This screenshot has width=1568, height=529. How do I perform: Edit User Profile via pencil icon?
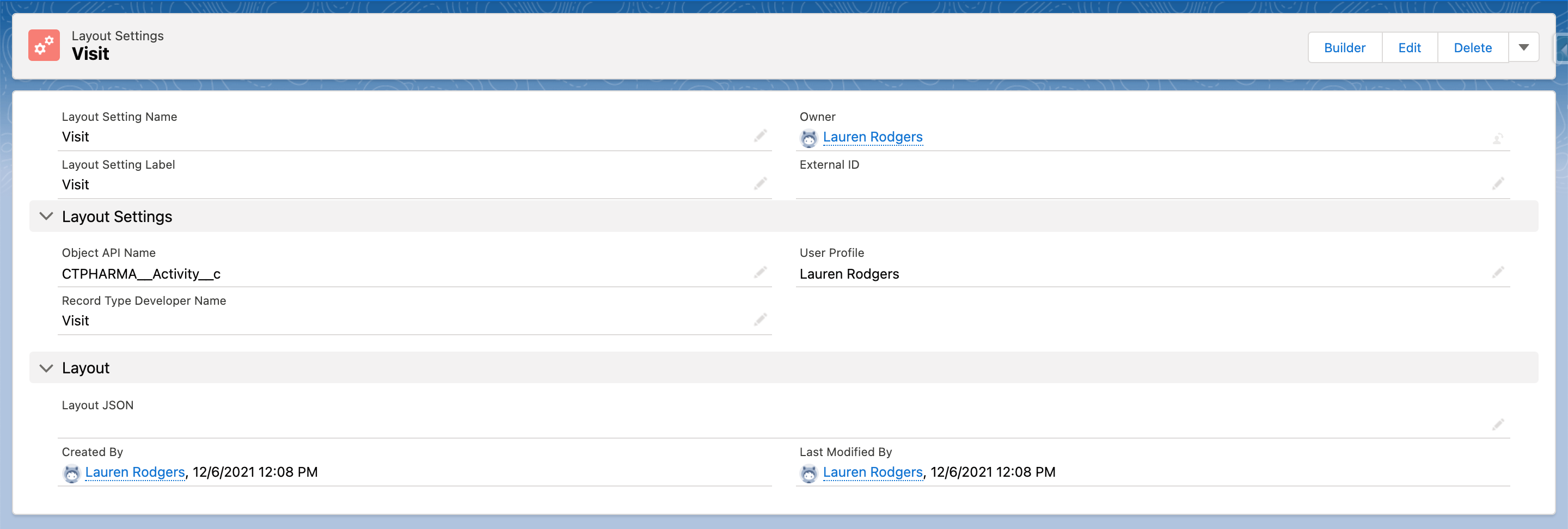click(x=1497, y=272)
